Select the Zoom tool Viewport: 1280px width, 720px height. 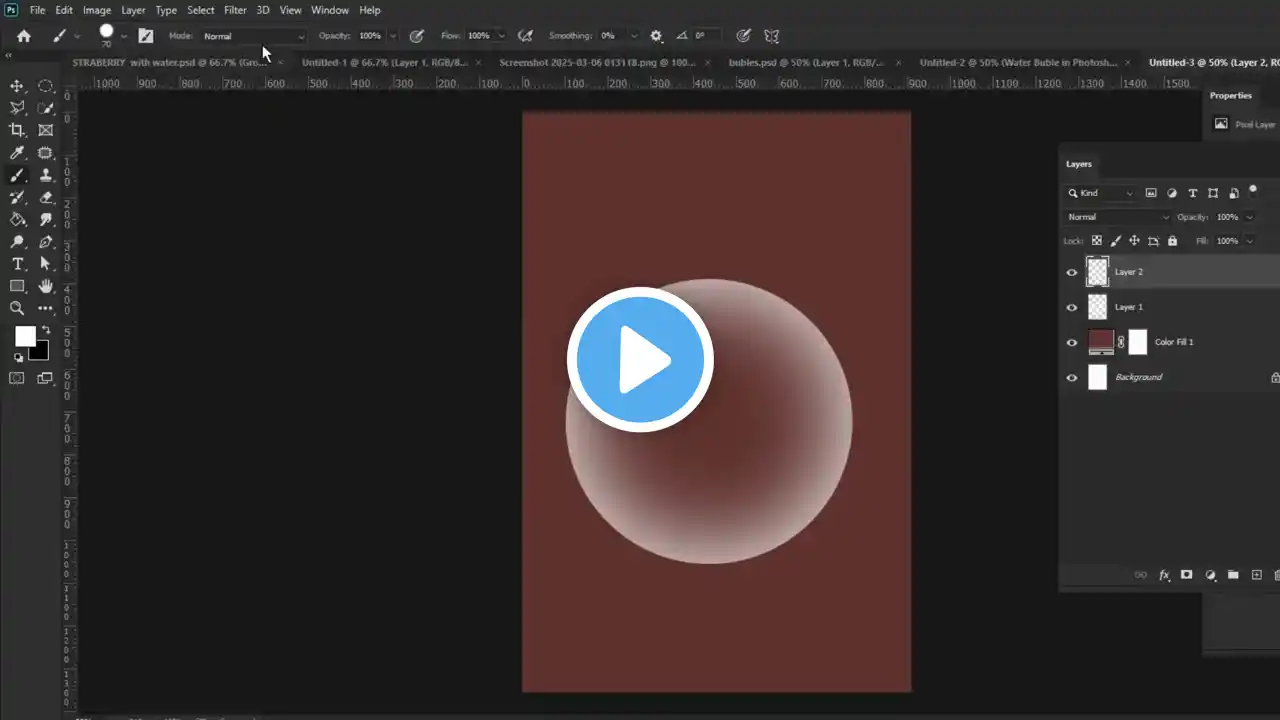[x=17, y=308]
